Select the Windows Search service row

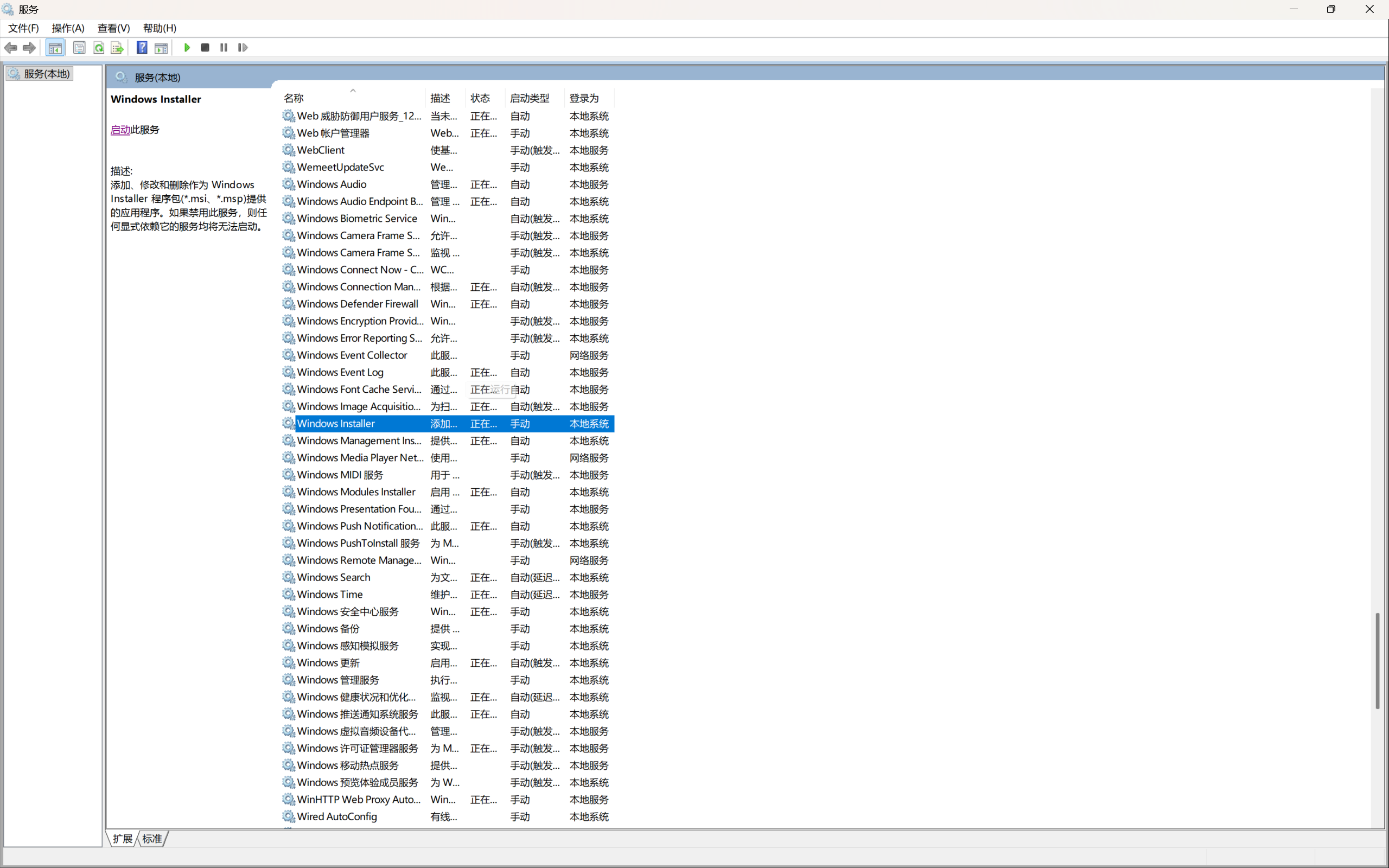(x=334, y=577)
